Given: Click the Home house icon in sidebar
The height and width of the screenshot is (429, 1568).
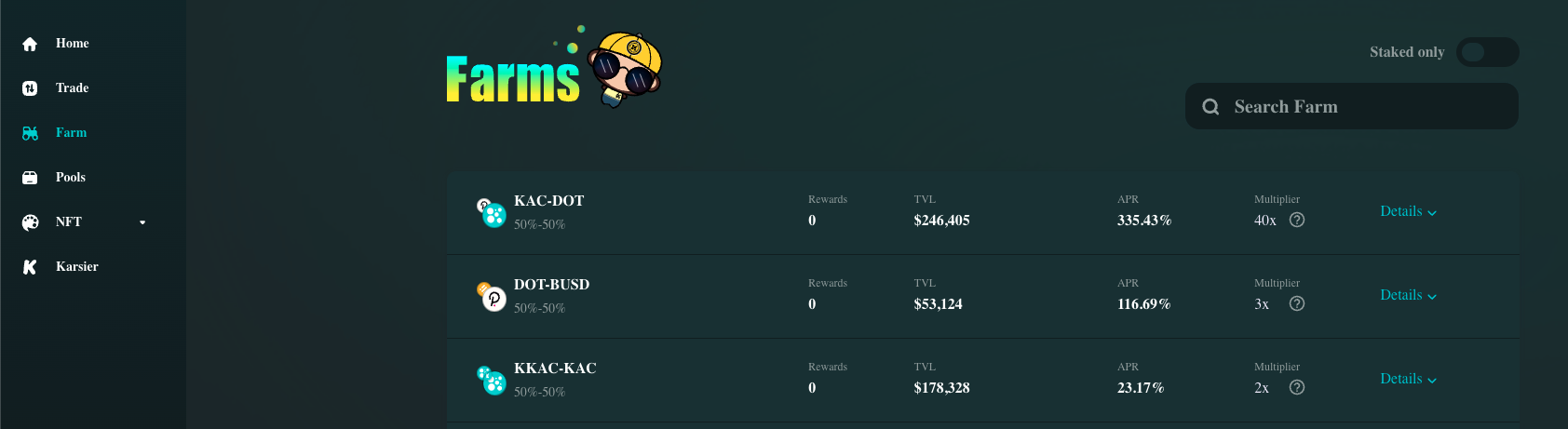Looking at the screenshot, I should point(30,44).
